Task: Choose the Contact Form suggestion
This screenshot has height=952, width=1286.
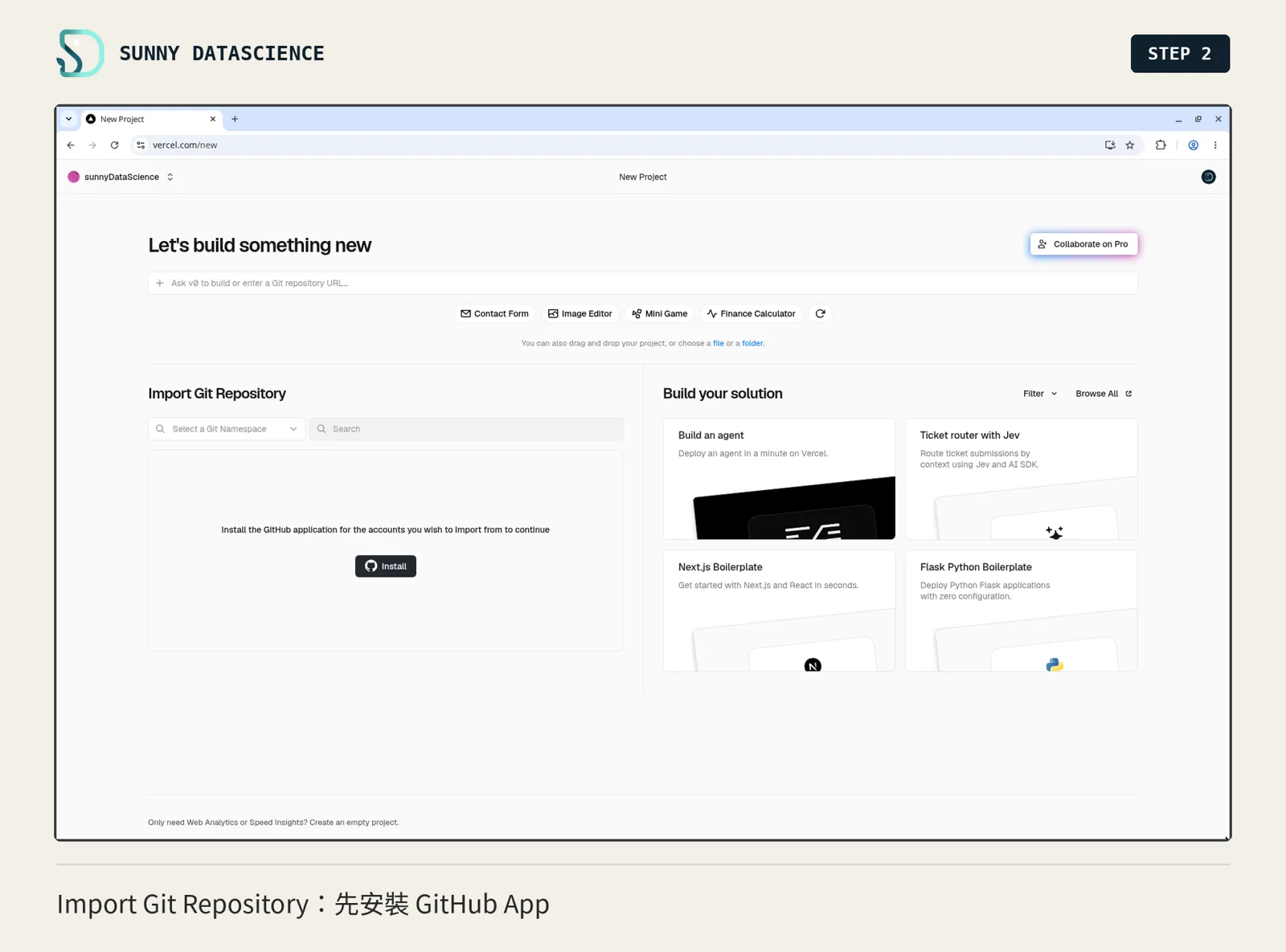Action: pos(494,314)
